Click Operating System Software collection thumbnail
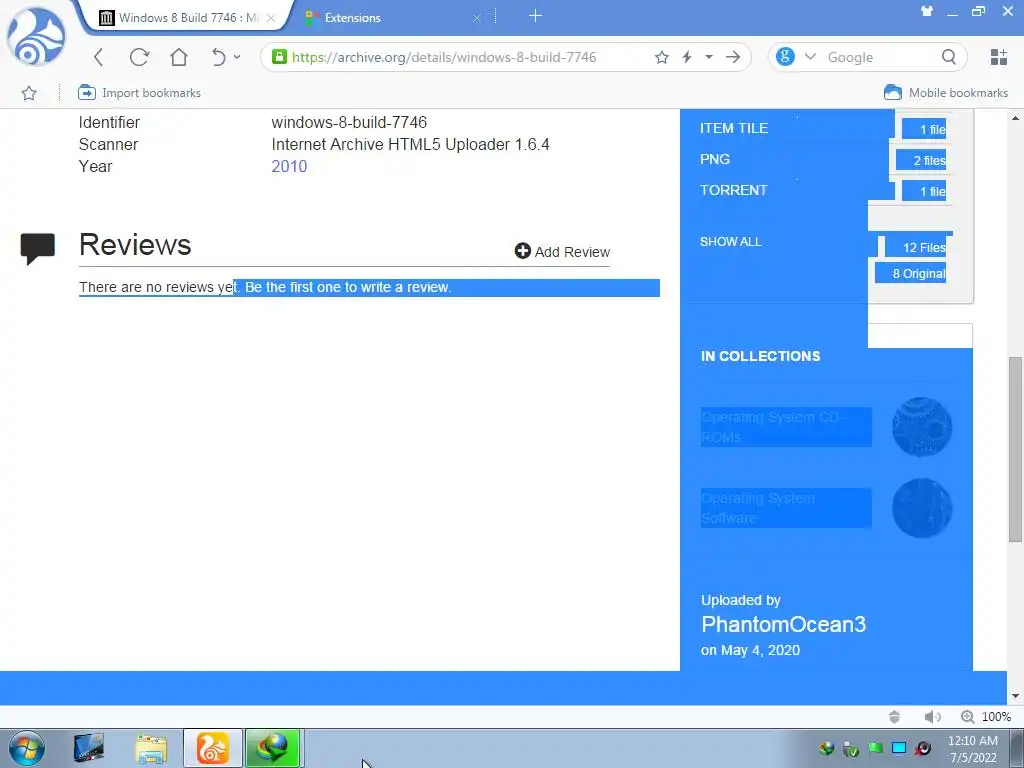 922,508
